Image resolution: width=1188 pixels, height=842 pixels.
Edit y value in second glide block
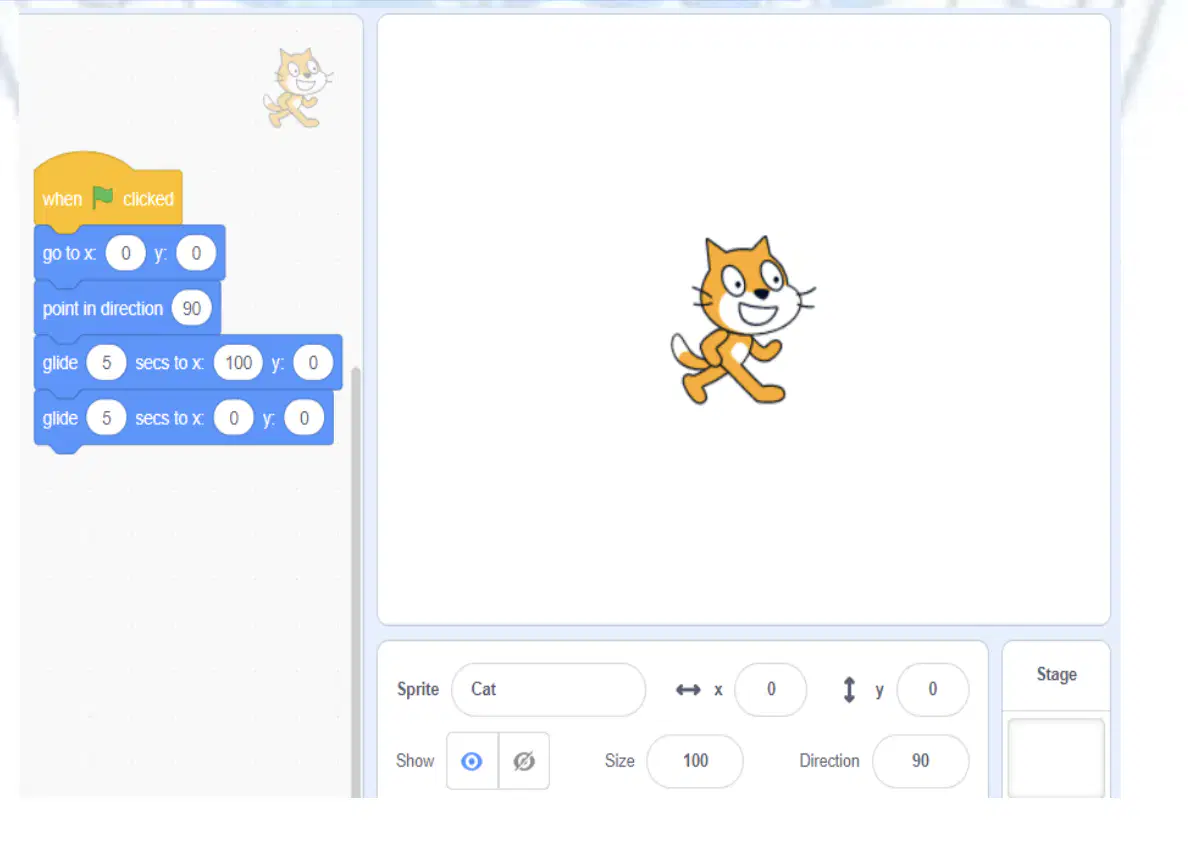point(304,418)
